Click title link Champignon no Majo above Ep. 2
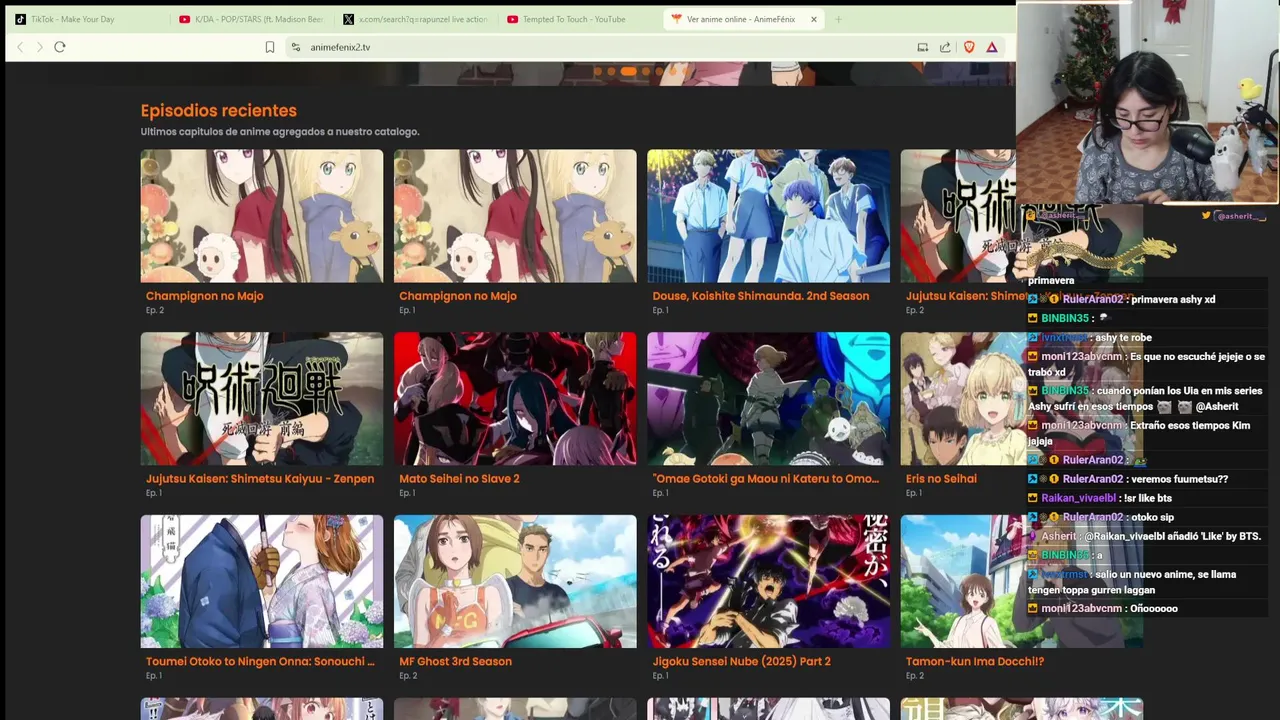This screenshot has height=720, width=1280. (x=205, y=296)
